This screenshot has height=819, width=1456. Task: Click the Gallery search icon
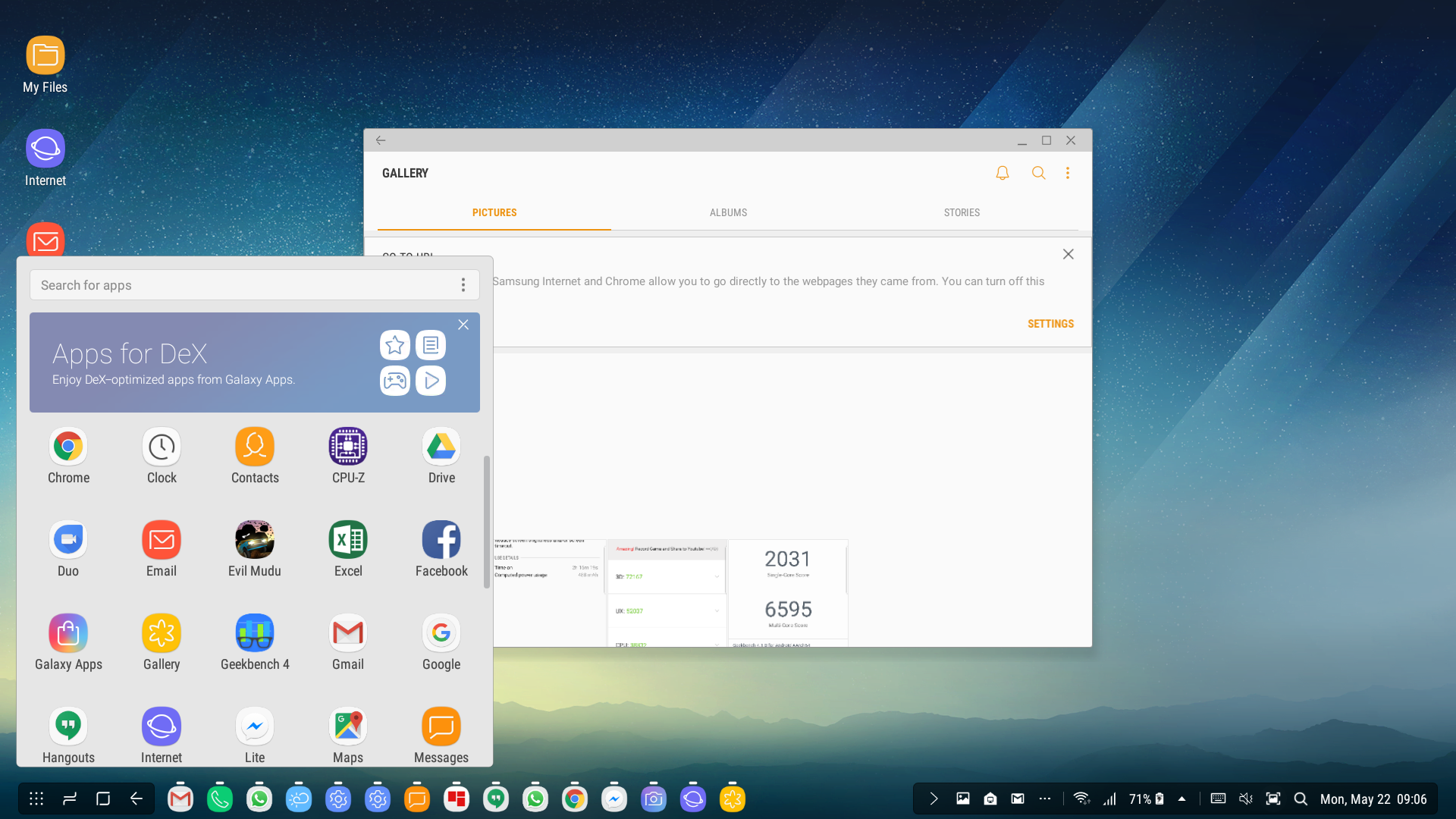(x=1039, y=173)
